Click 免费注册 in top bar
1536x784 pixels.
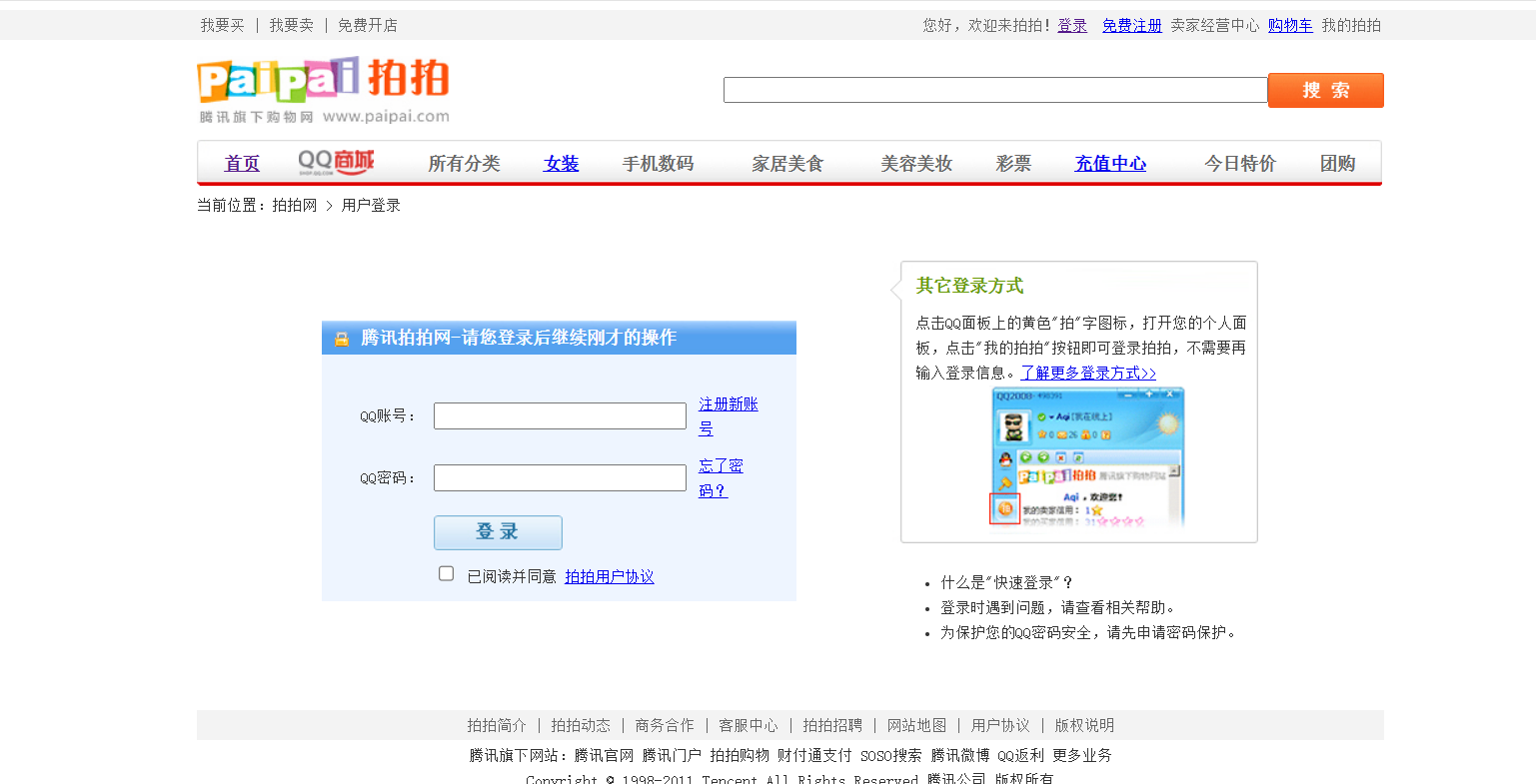[x=1132, y=25]
